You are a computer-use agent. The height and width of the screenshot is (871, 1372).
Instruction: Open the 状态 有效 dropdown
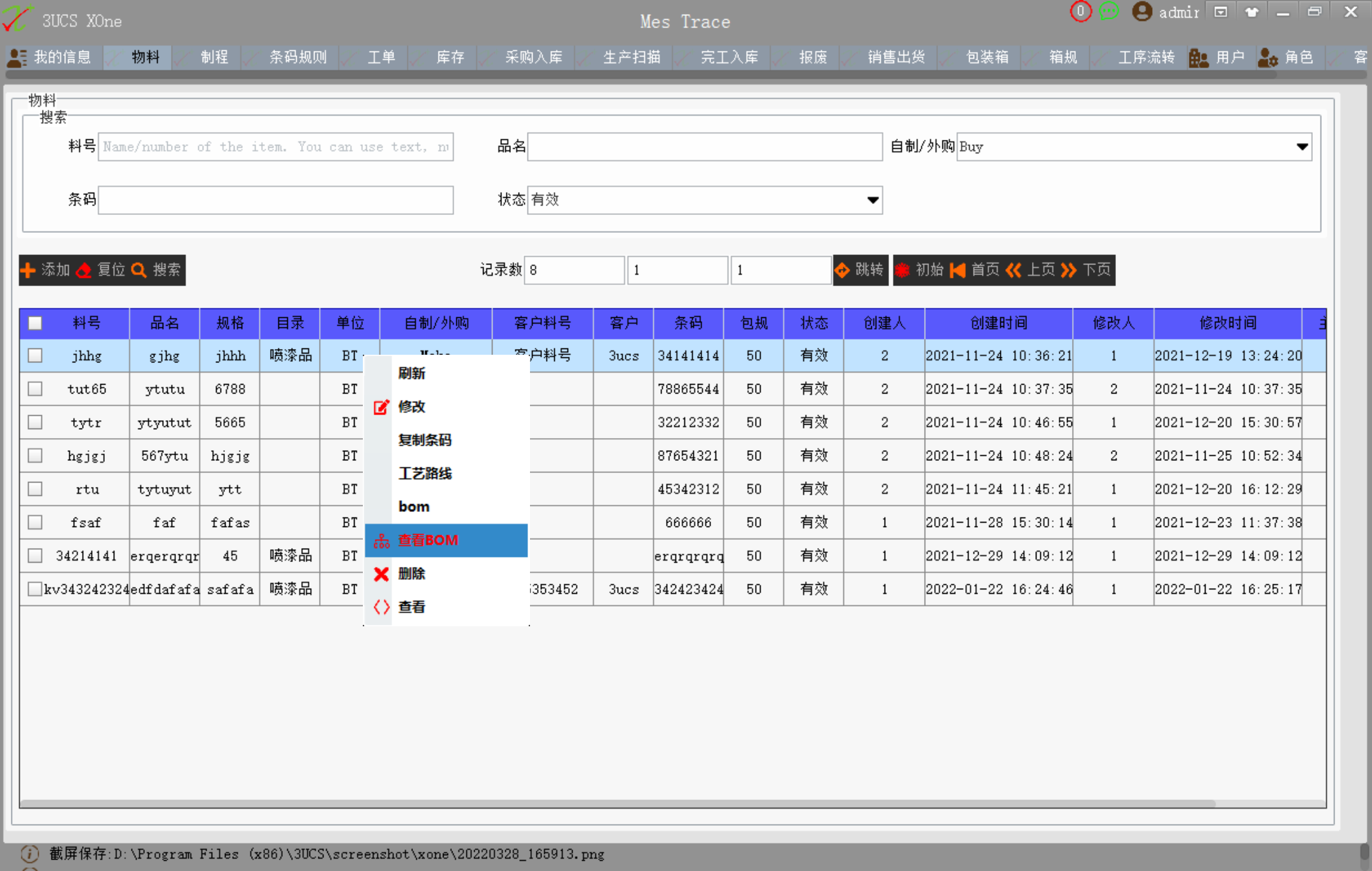click(x=705, y=200)
